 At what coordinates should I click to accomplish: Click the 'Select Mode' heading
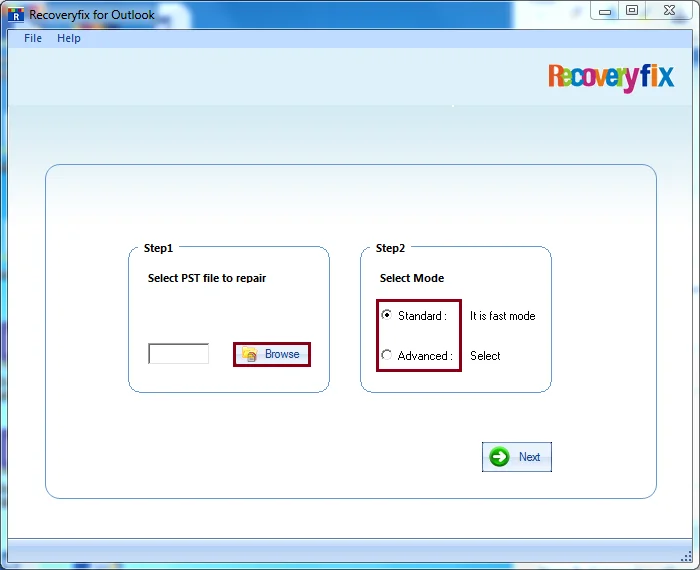[412, 278]
